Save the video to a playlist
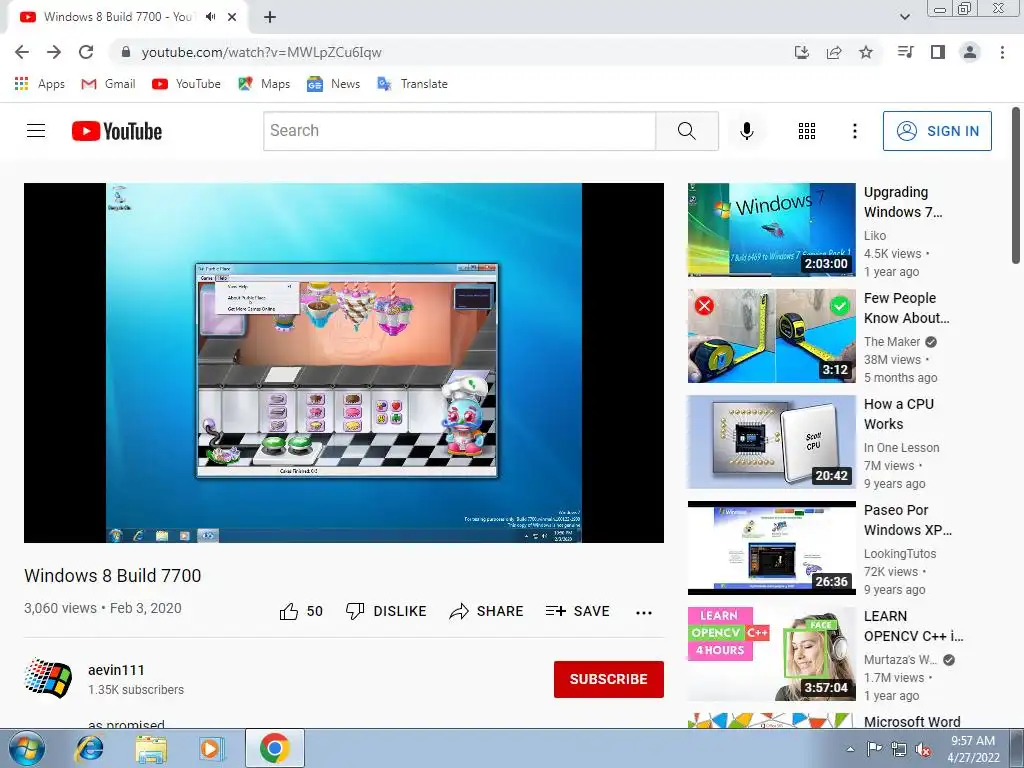The height and width of the screenshot is (768, 1024). tap(577, 611)
